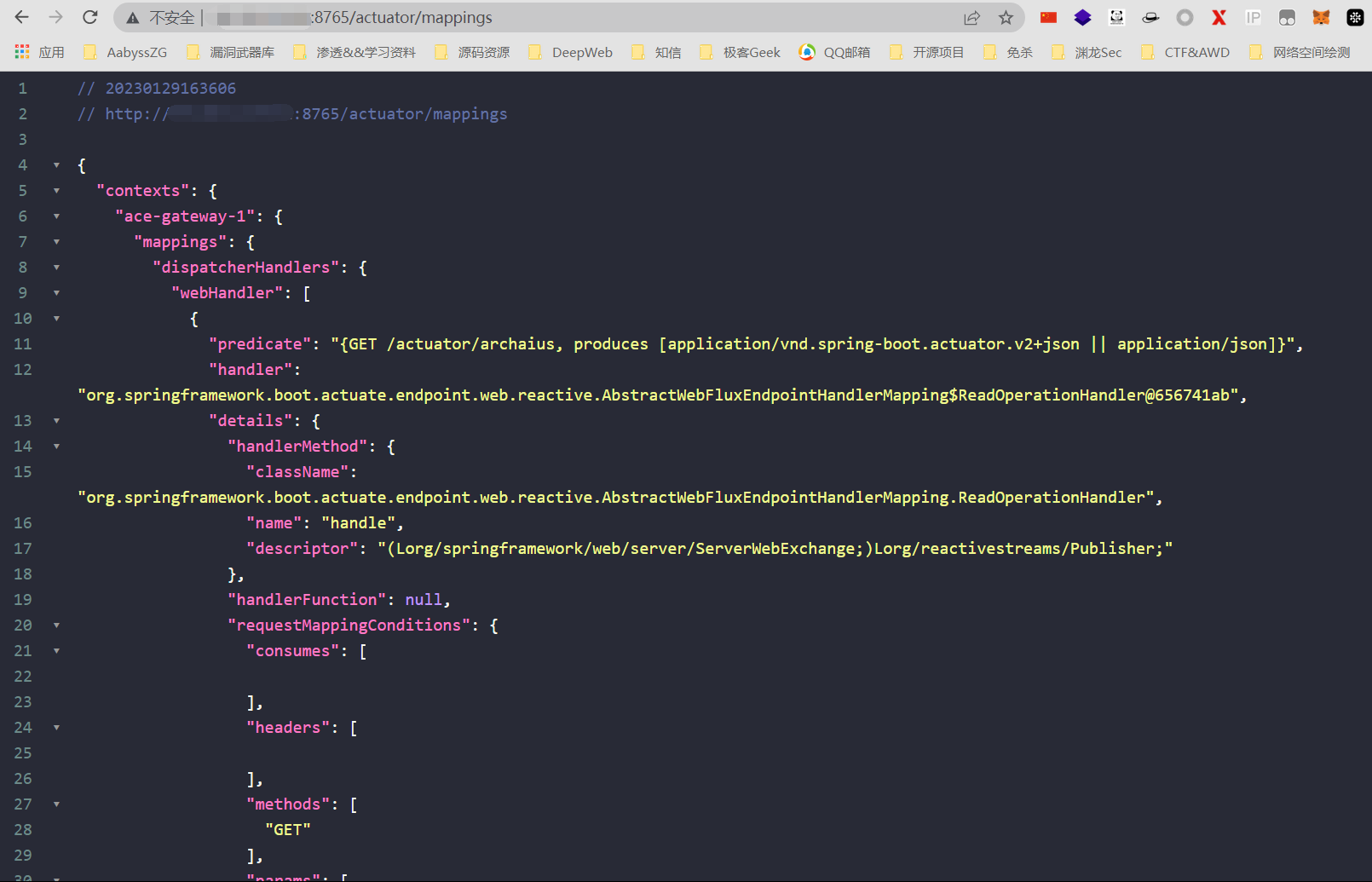Viewport: 1372px width, 882px height.
Task: Collapse the "webHandler" array
Action: click(56, 293)
